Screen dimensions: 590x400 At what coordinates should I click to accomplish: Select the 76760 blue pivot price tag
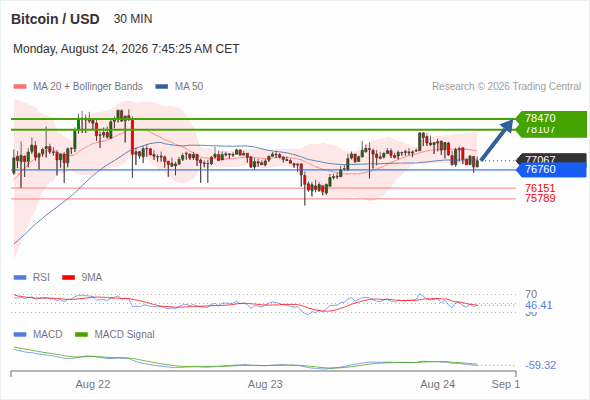click(551, 169)
